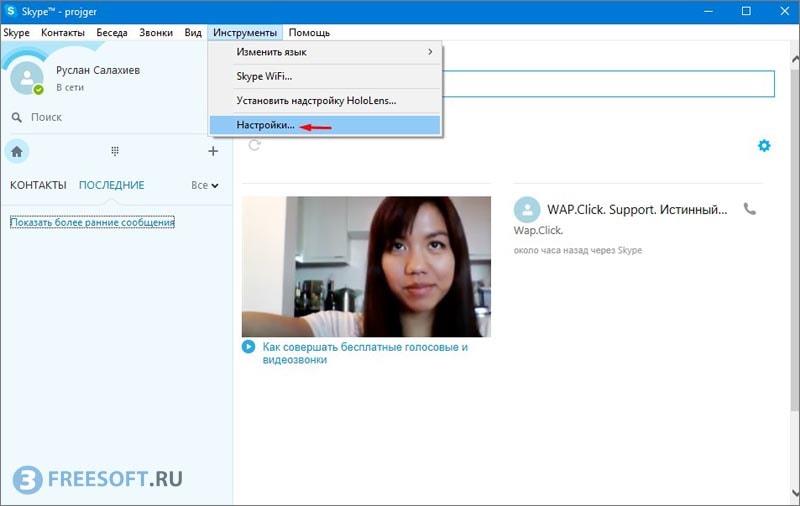This screenshot has height=506, width=800.
Task: Open the video tutorial thumbnail
Action: point(366,266)
